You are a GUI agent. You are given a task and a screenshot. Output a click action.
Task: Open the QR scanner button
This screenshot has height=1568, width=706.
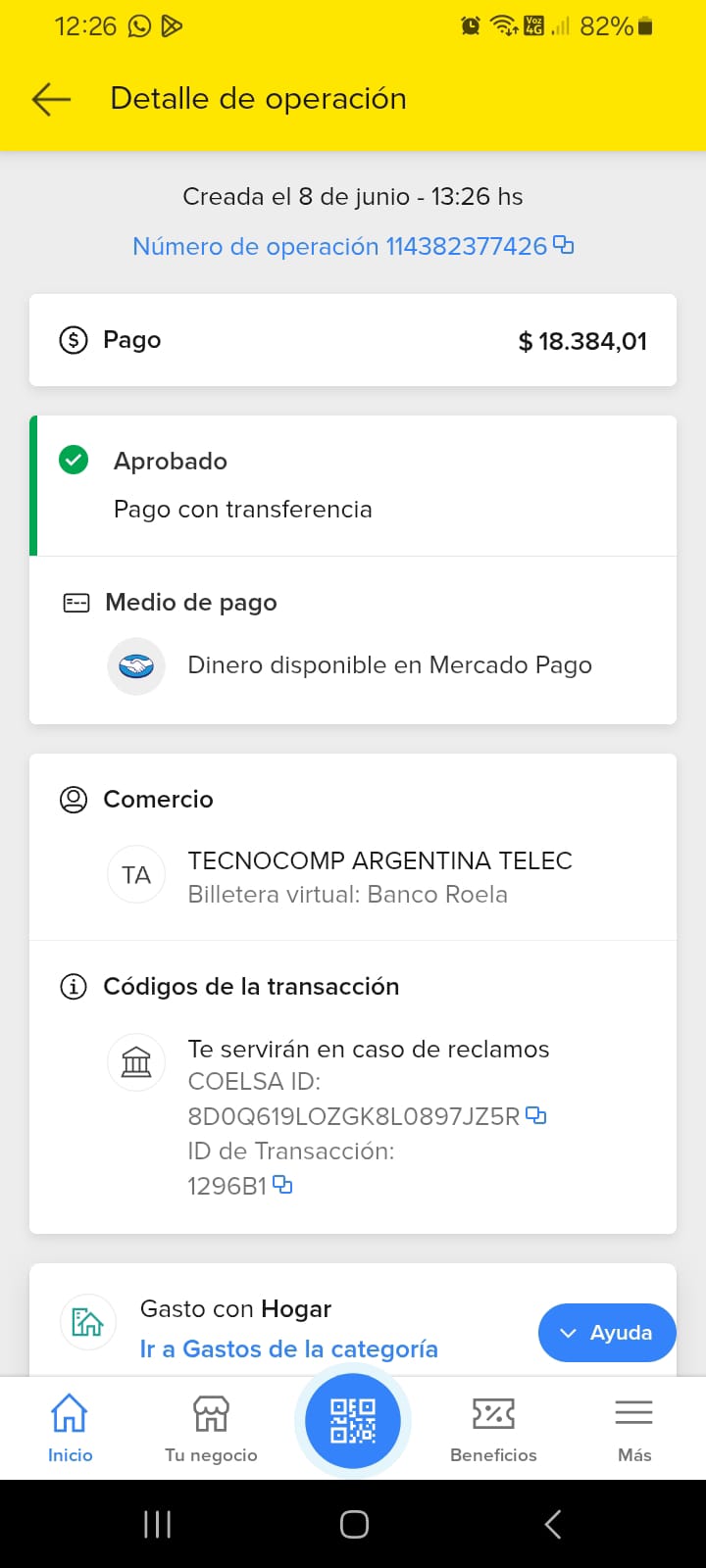pyautogui.click(x=353, y=1420)
